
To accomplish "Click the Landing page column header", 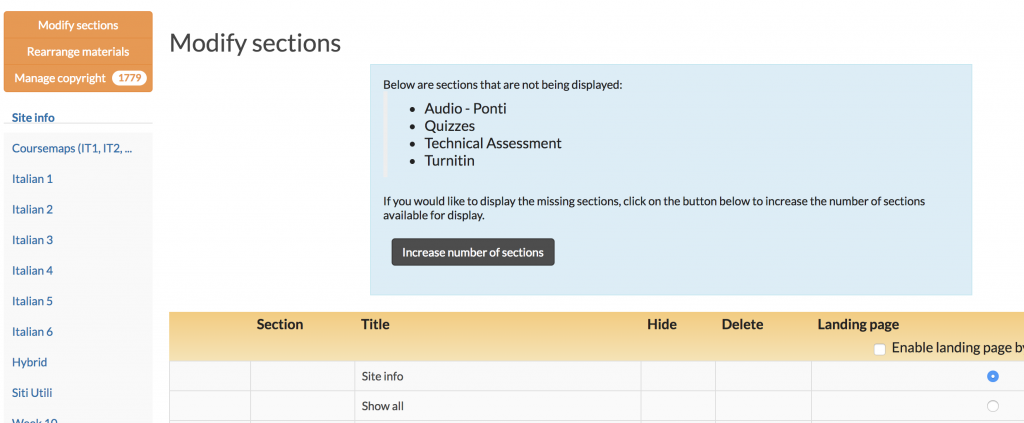I will point(858,324).
